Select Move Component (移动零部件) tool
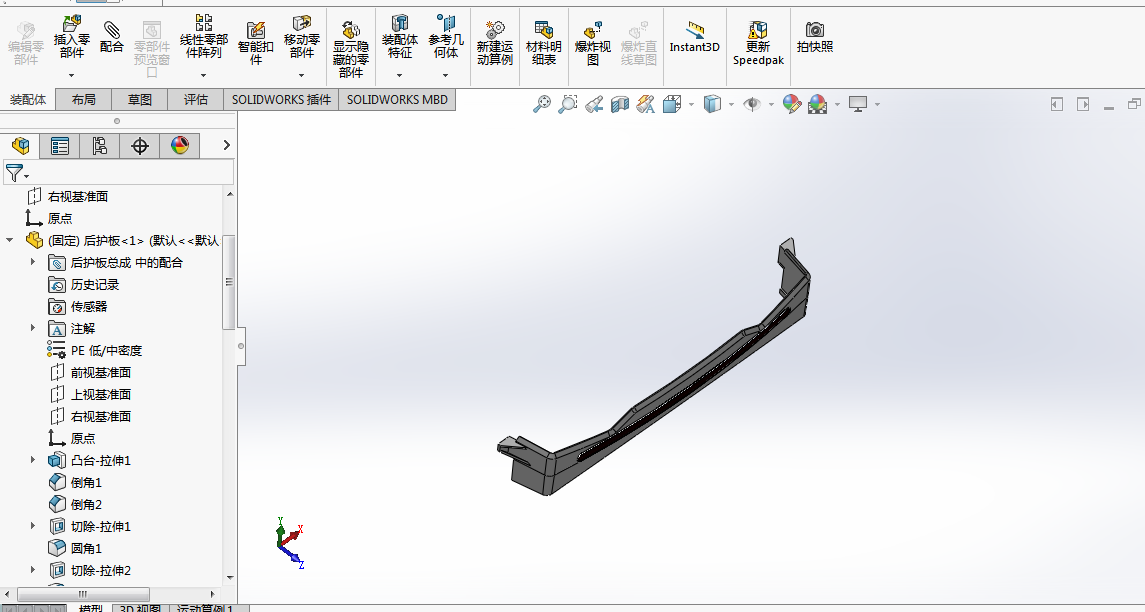 [x=302, y=37]
